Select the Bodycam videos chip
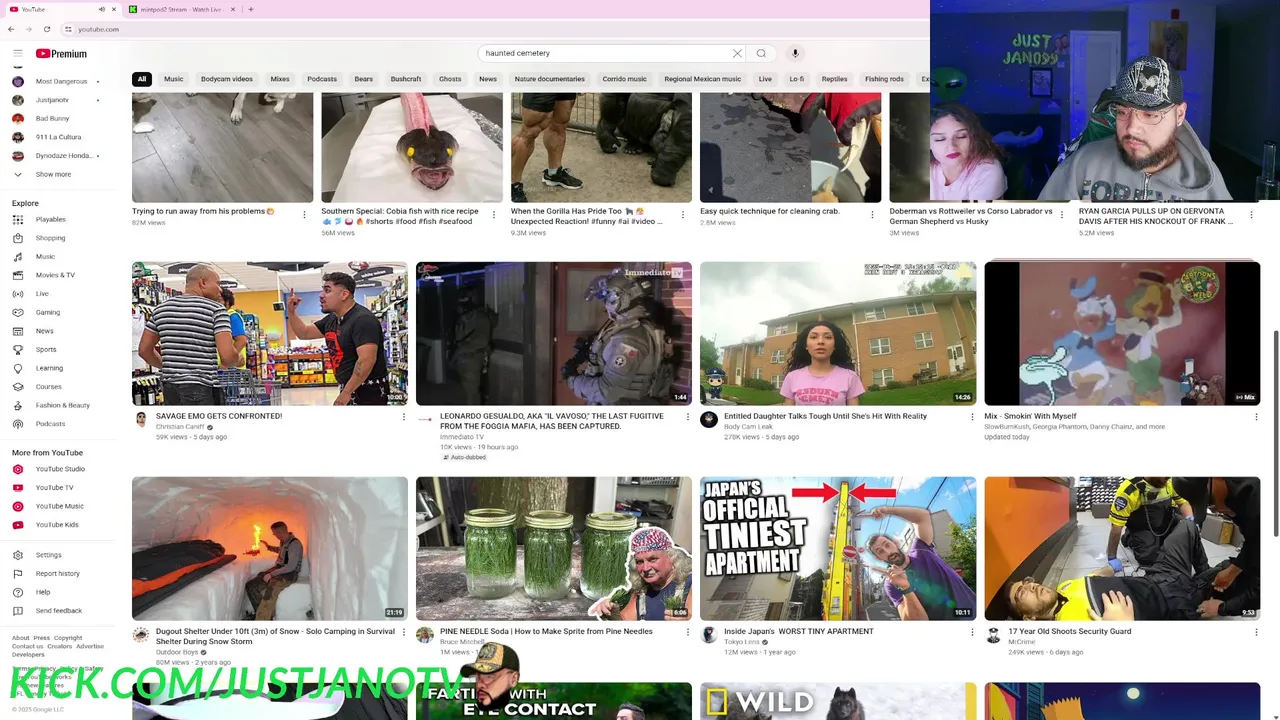The width and height of the screenshot is (1280, 720). pyautogui.click(x=226, y=79)
